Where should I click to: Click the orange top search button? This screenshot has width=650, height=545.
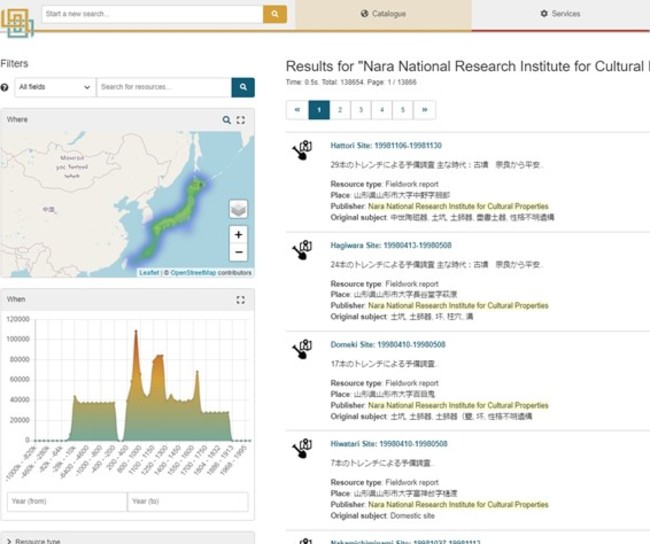pos(275,14)
